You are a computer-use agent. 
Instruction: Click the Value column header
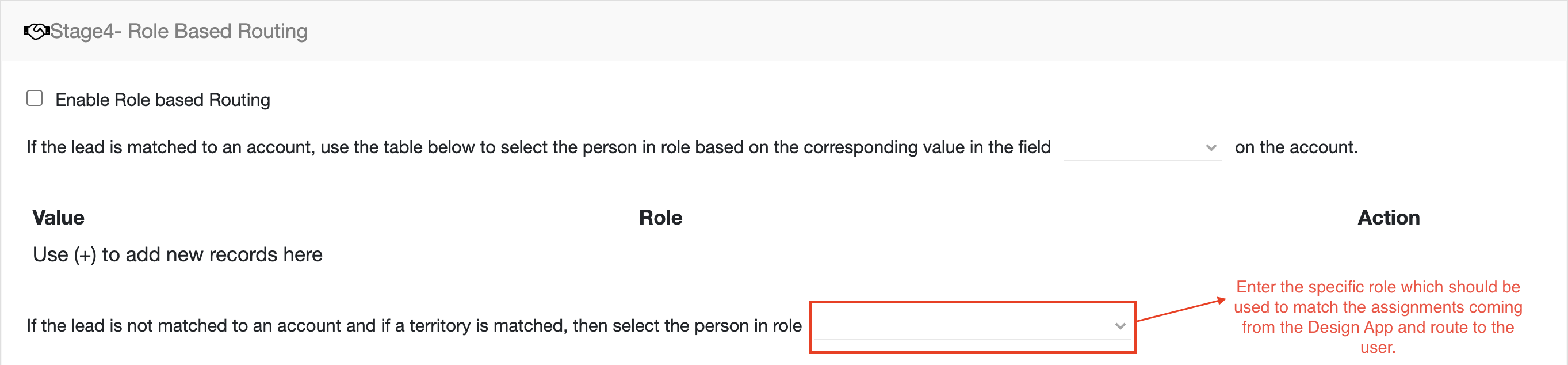[59, 218]
